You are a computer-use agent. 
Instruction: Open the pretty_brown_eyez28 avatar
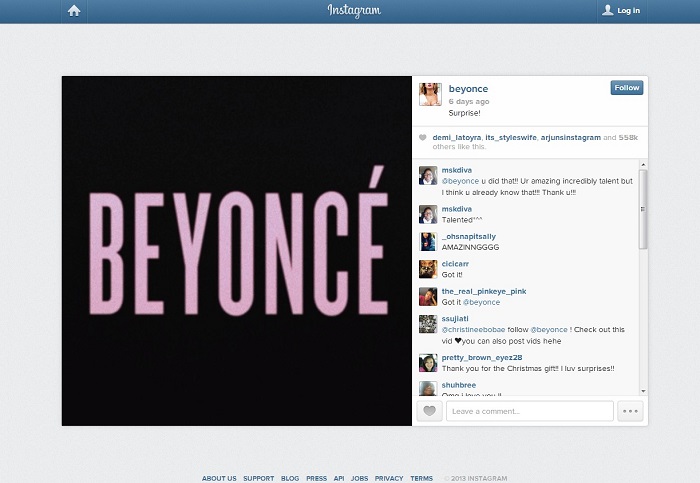(x=428, y=363)
